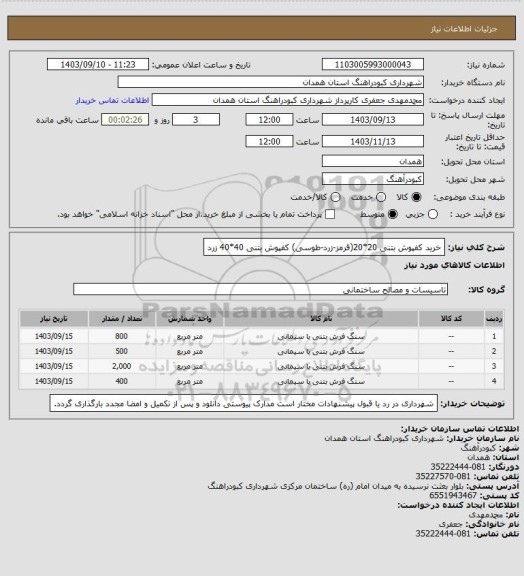Screen dimensions: 524x576
Task: Open the اطلاعات تماس خریدار link
Action: coord(112,100)
